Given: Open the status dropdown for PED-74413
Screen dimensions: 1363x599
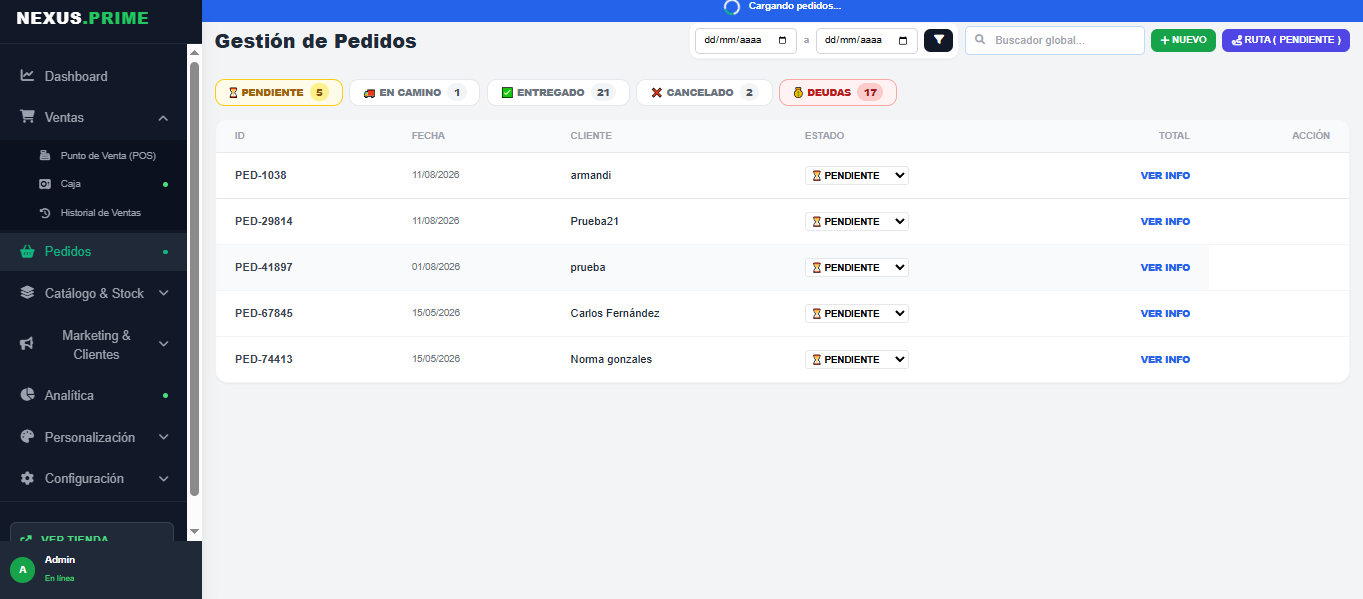Looking at the screenshot, I should coord(857,359).
